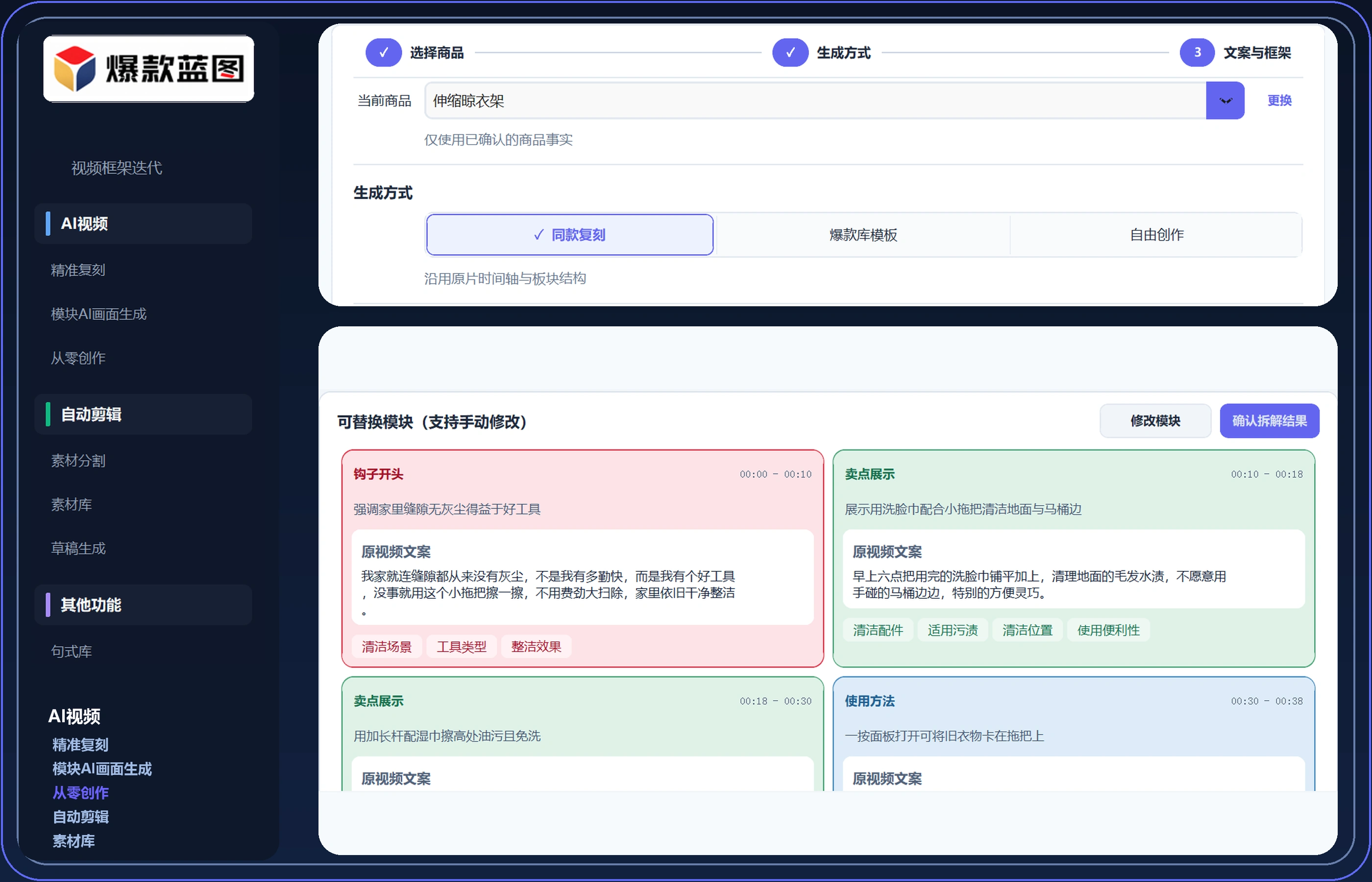This screenshot has width=1372, height=882.
Task: Open the 视频框架迭代 sidebar item
Action: [116, 168]
